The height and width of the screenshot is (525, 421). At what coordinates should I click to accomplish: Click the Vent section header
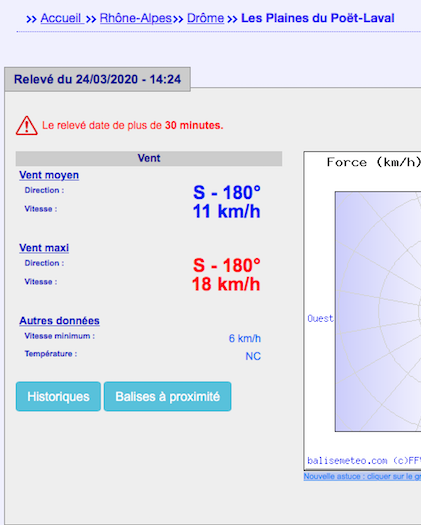point(149,158)
